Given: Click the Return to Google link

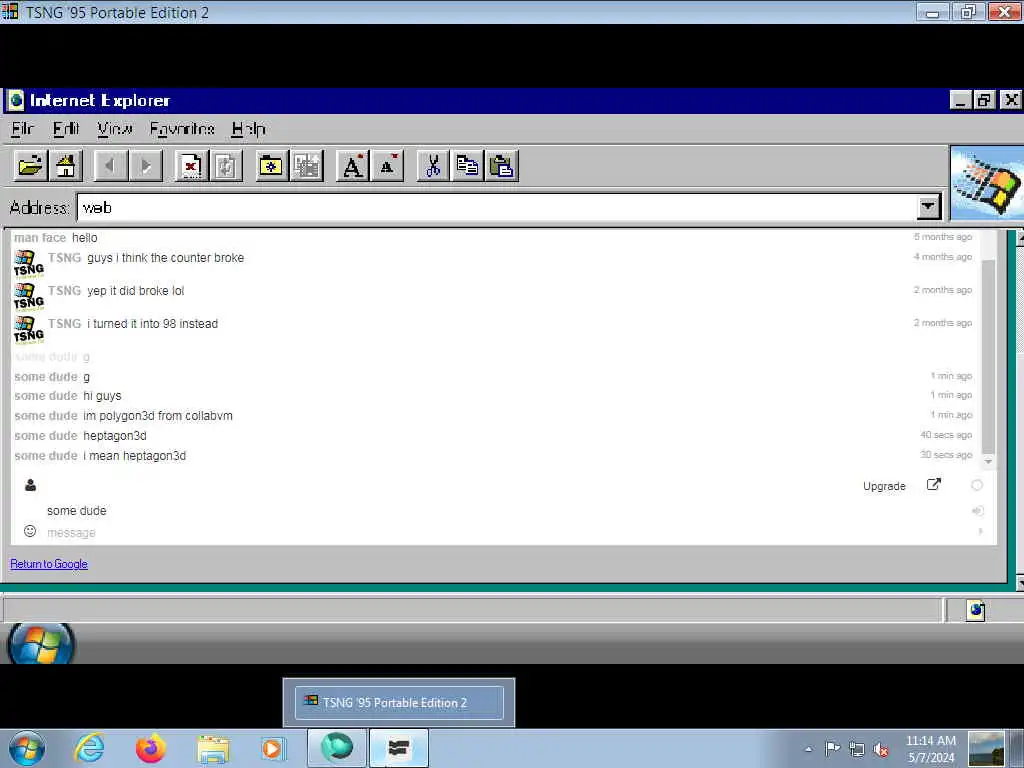Looking at the screenshot, I should coord(49,564).
